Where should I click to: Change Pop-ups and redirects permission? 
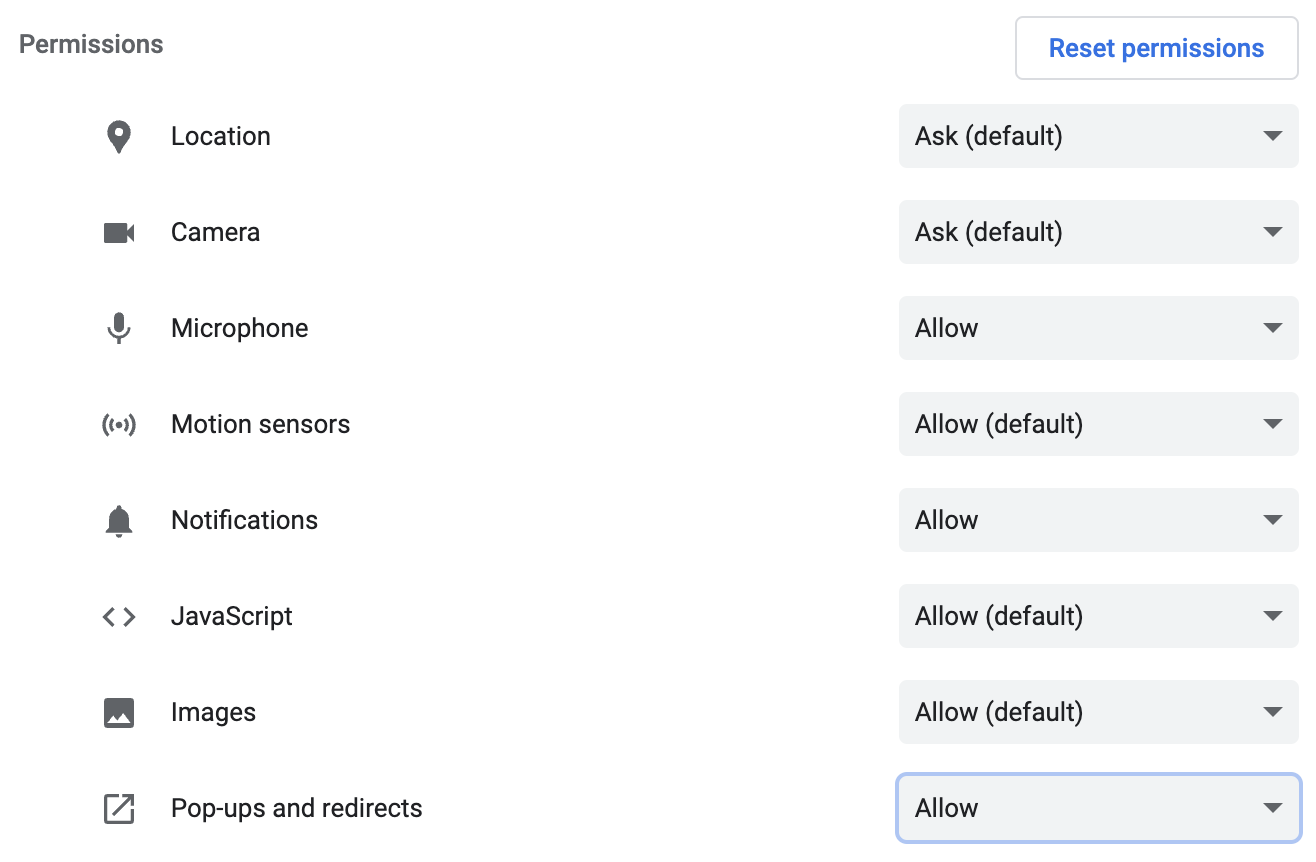tap(1098, 808)
